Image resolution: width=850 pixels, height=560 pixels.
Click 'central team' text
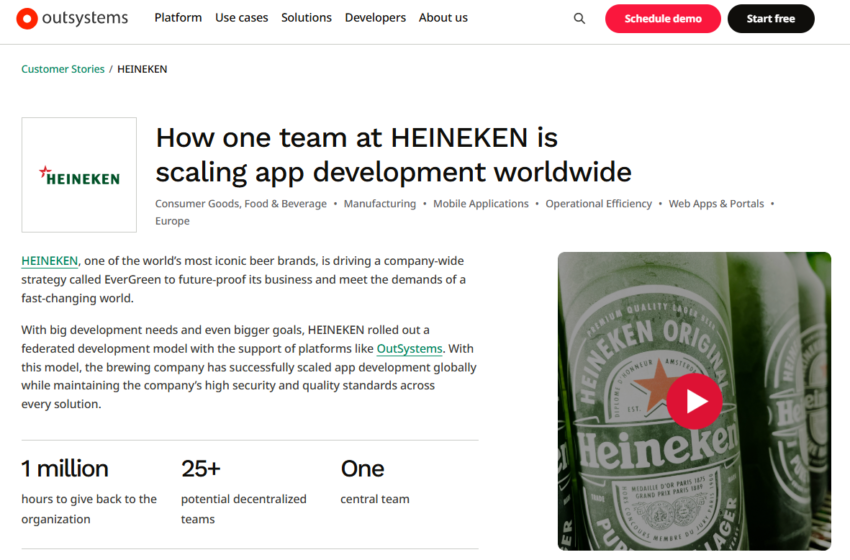(375, 499)
